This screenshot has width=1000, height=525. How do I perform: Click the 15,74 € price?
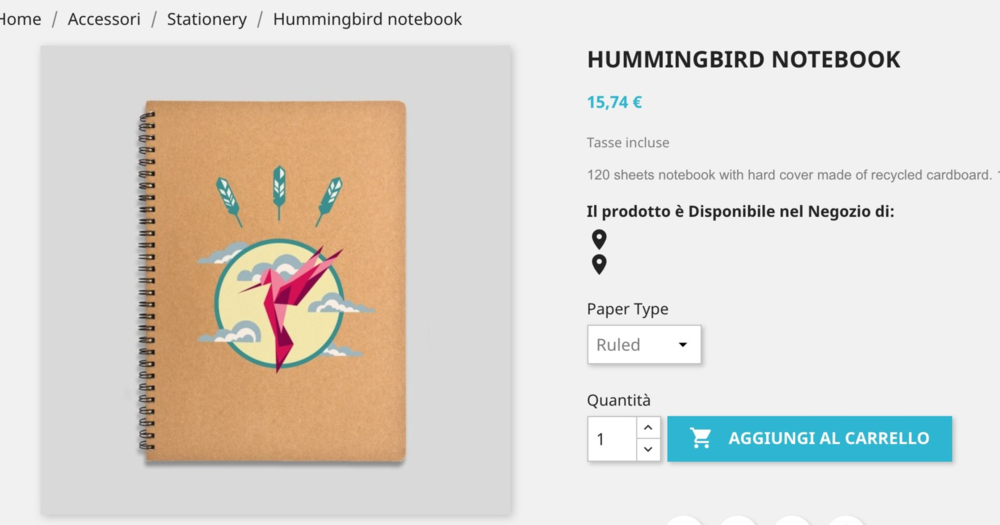(x=614, y=102)
